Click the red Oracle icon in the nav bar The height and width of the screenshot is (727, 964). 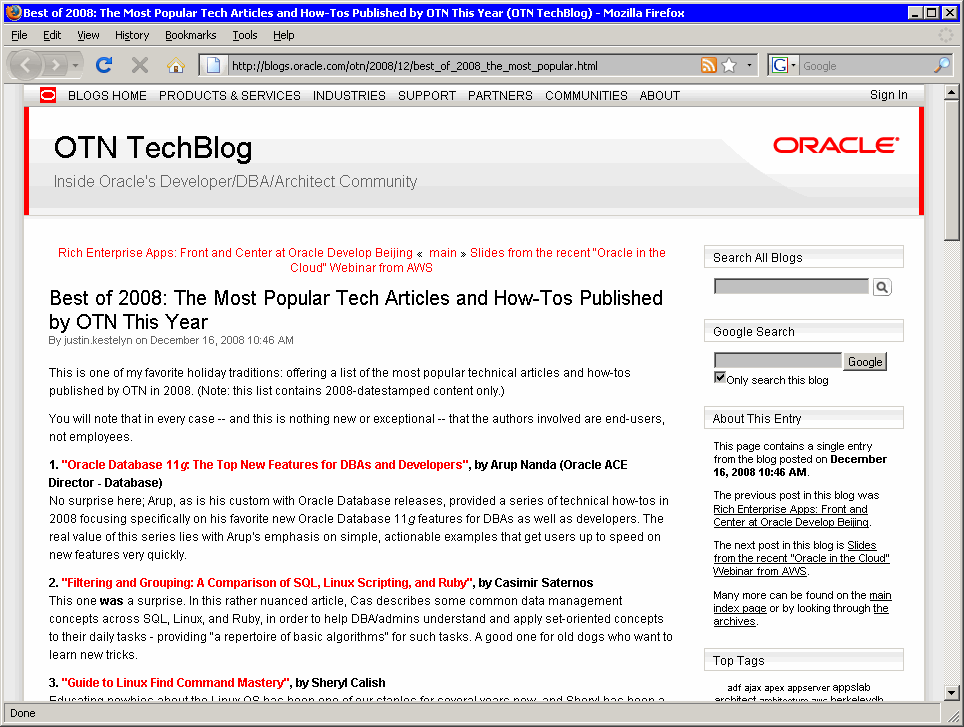pos(48,95)
